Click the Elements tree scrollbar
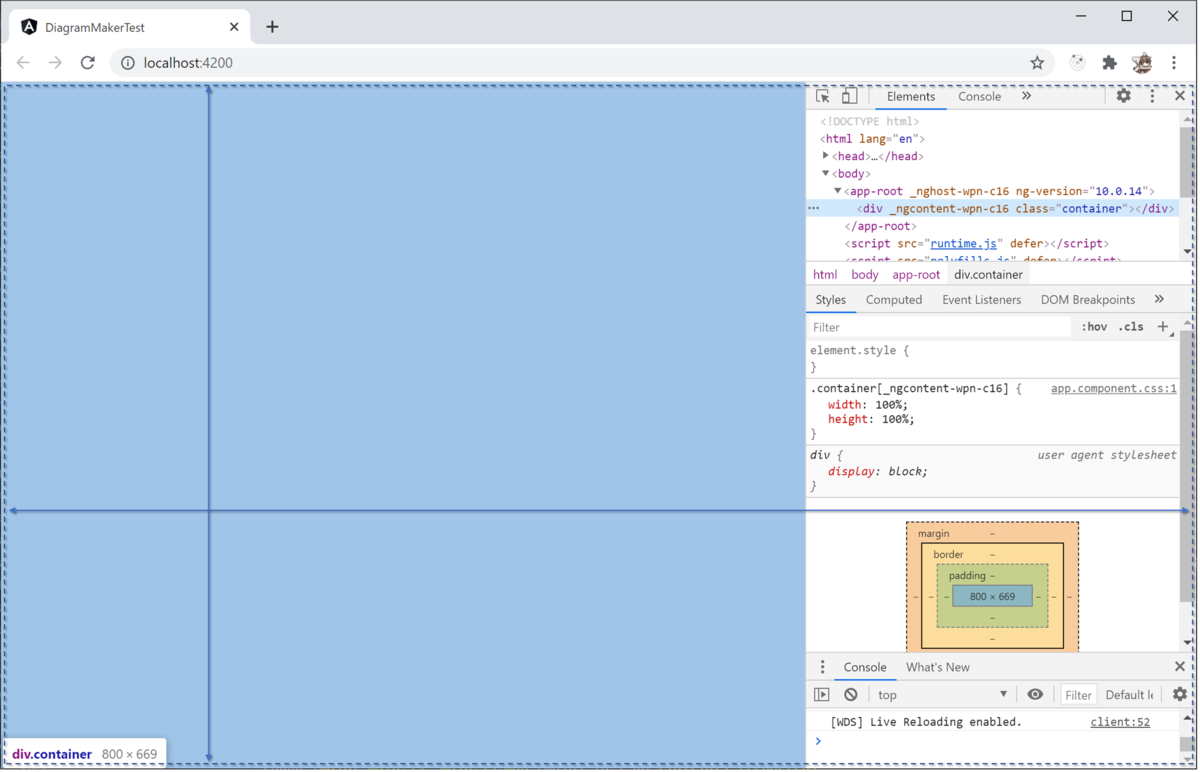The image size is (1200, 772). tap(1187, 163)
